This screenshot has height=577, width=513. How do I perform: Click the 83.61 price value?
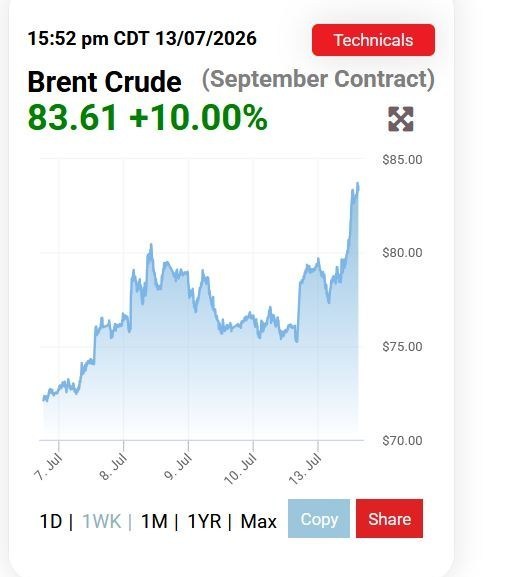[x=73, y=118]
